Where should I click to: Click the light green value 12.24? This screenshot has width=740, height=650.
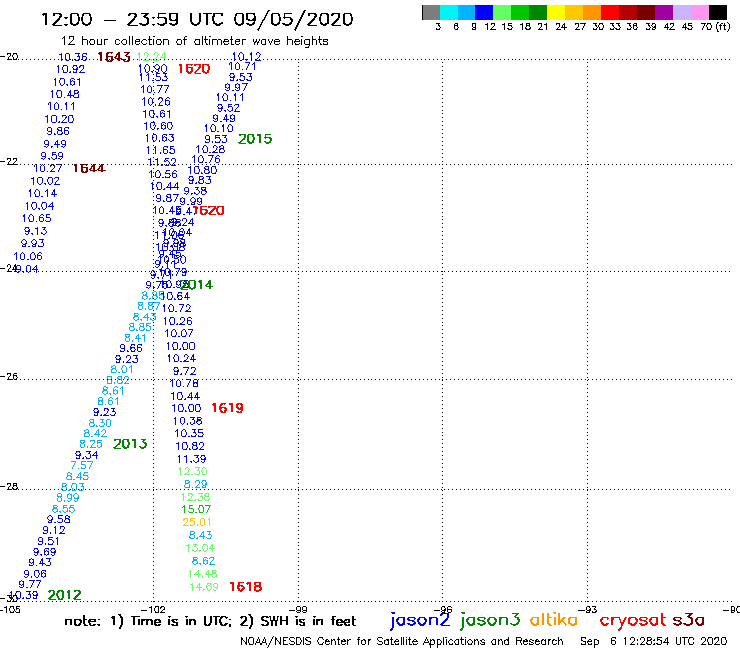151,57
